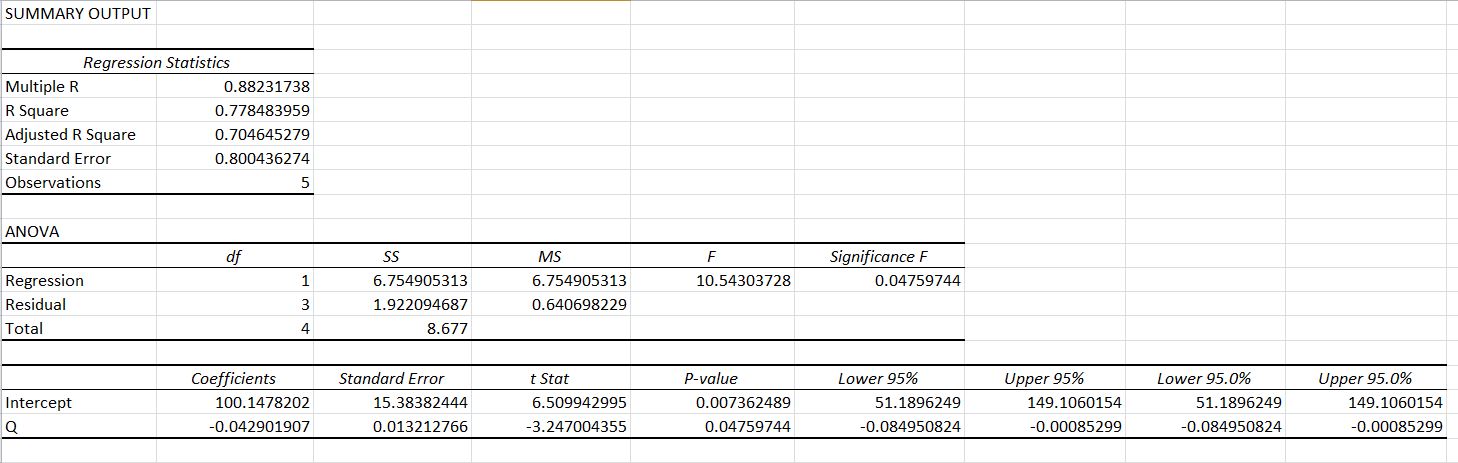Select the SUMMARY OUTPUT title cell
Screen dimensions: 1458x463
[78, 14]
